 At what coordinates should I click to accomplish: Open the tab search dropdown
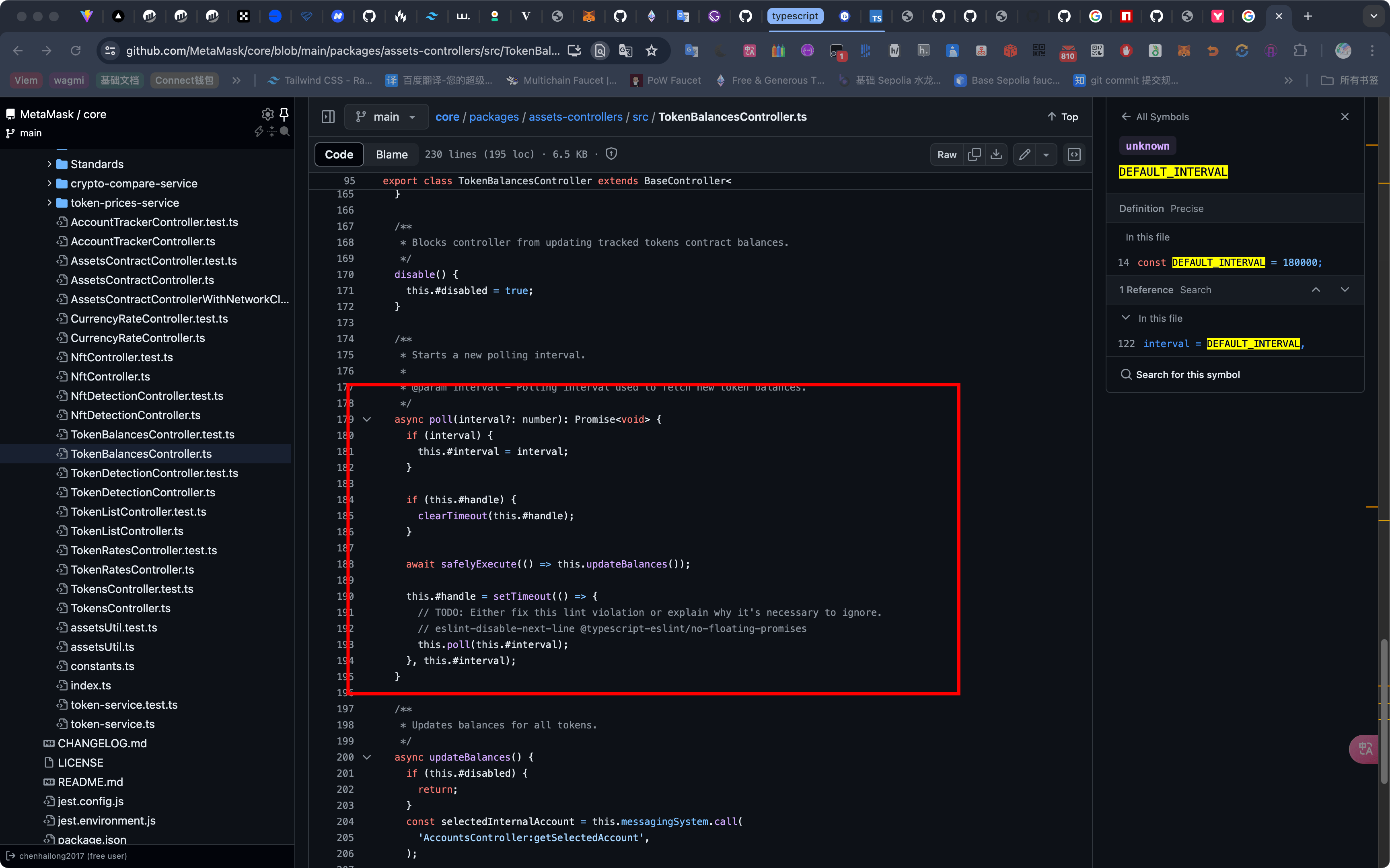[x=1374, y=16]
